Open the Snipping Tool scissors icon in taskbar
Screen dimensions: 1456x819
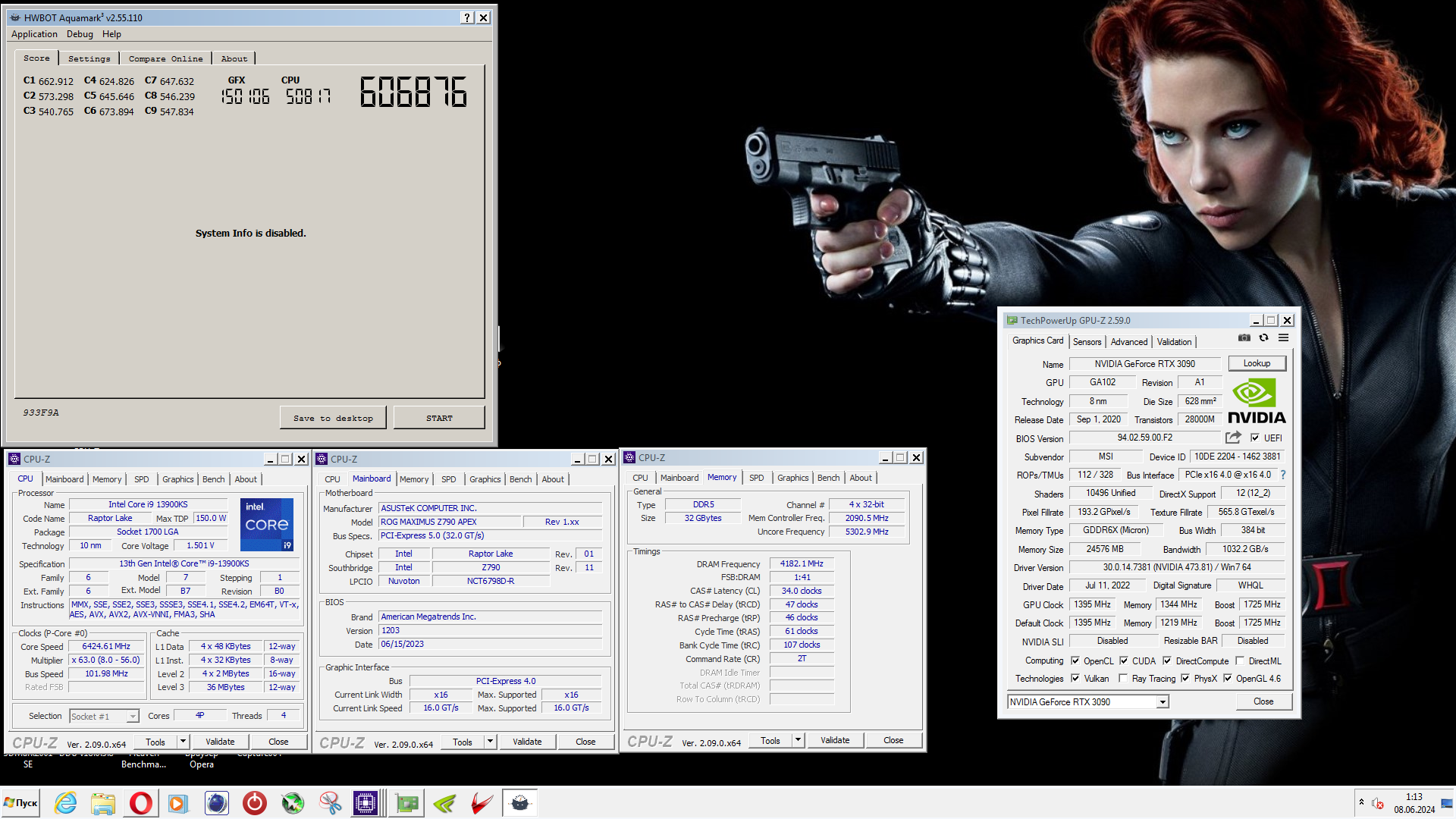(331, 803)
